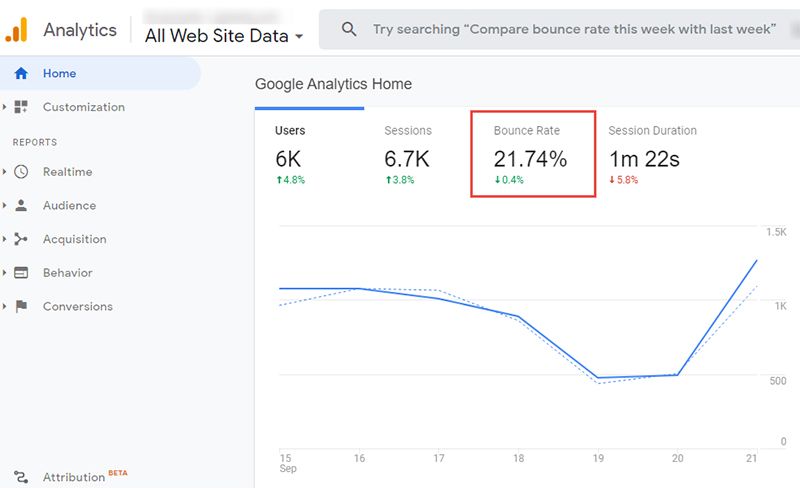The height and width of the screenshot is (500, 800).
Task: Click the BETA badge beside Attribution
Action: click(x=118, y=473)
